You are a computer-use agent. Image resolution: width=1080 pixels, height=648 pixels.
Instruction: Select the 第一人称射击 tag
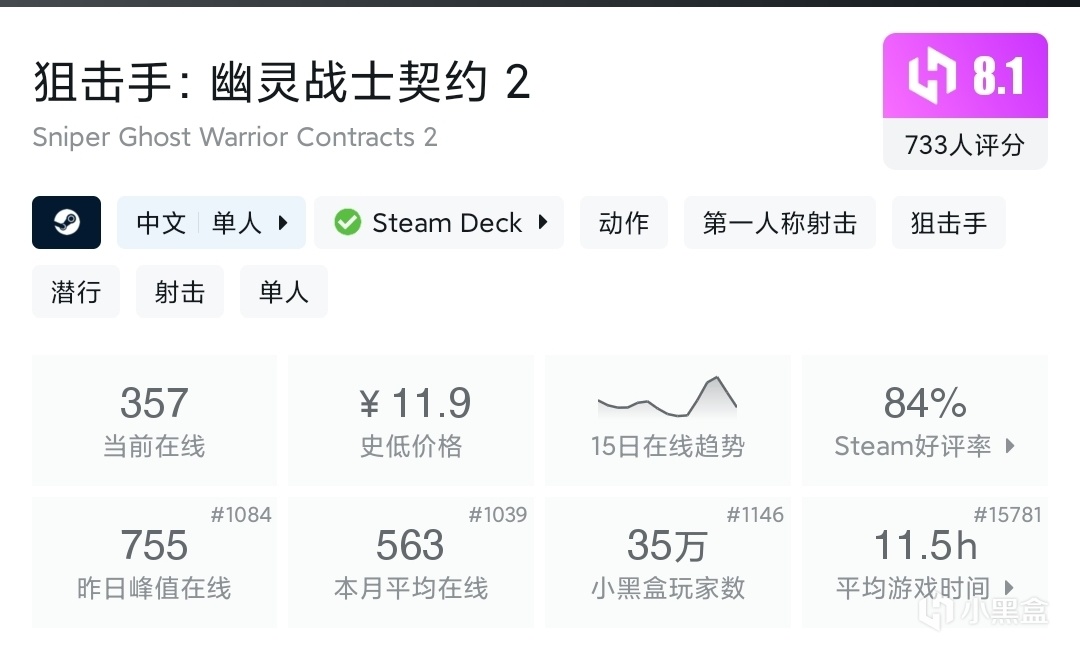(779, 222)
